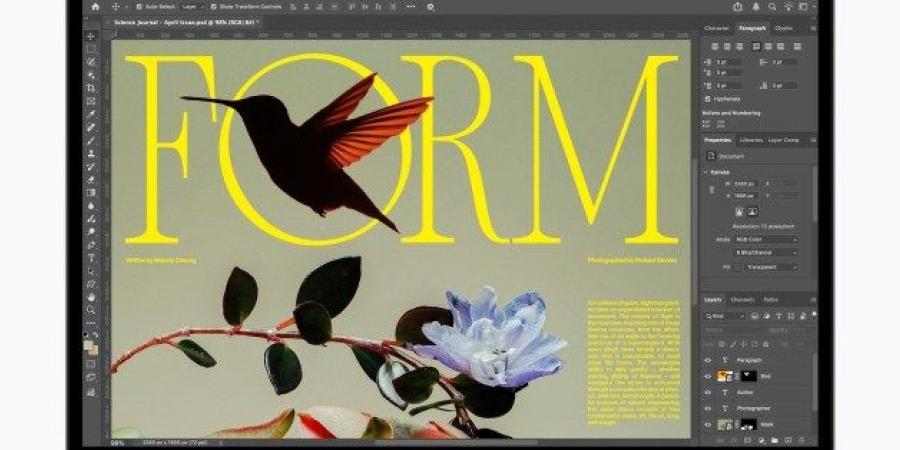The height and width of the screenshot is (450, 900).
Task: Select the Hand tool
Action: coord(91,297)
